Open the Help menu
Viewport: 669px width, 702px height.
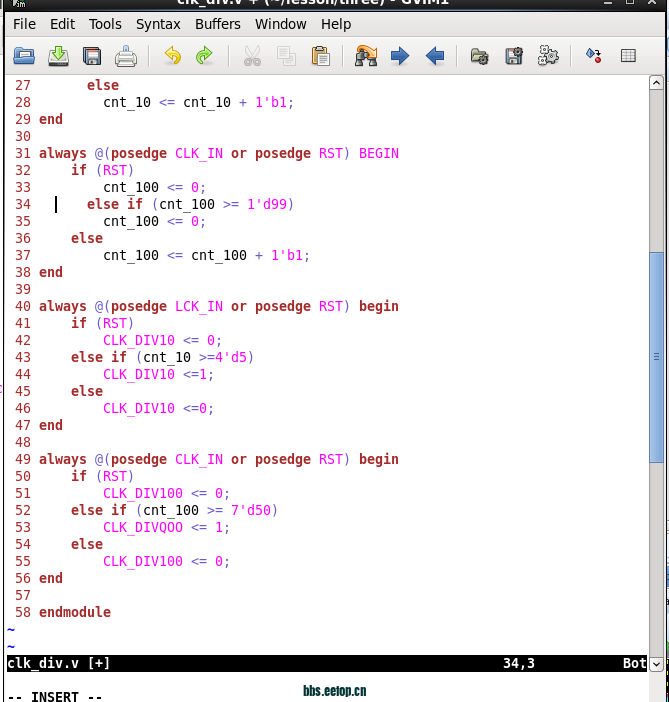click(336, 24)
